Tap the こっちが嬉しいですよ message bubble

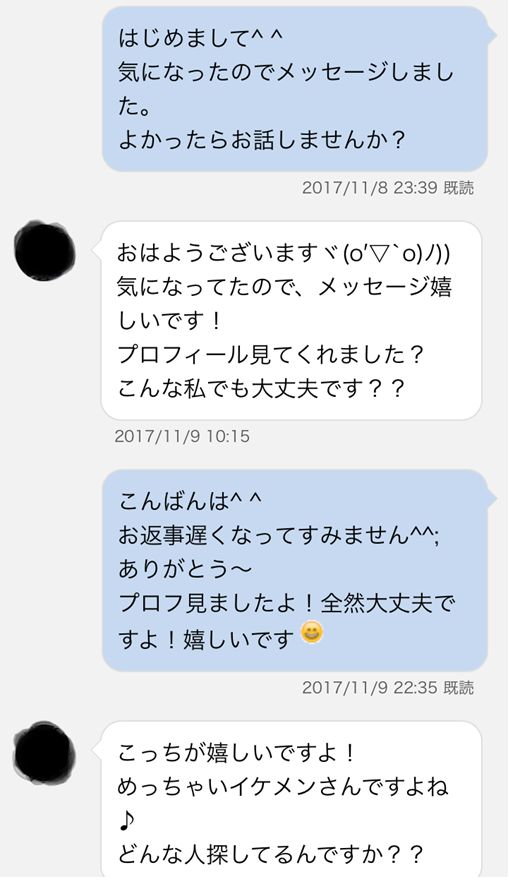(292, 800)
